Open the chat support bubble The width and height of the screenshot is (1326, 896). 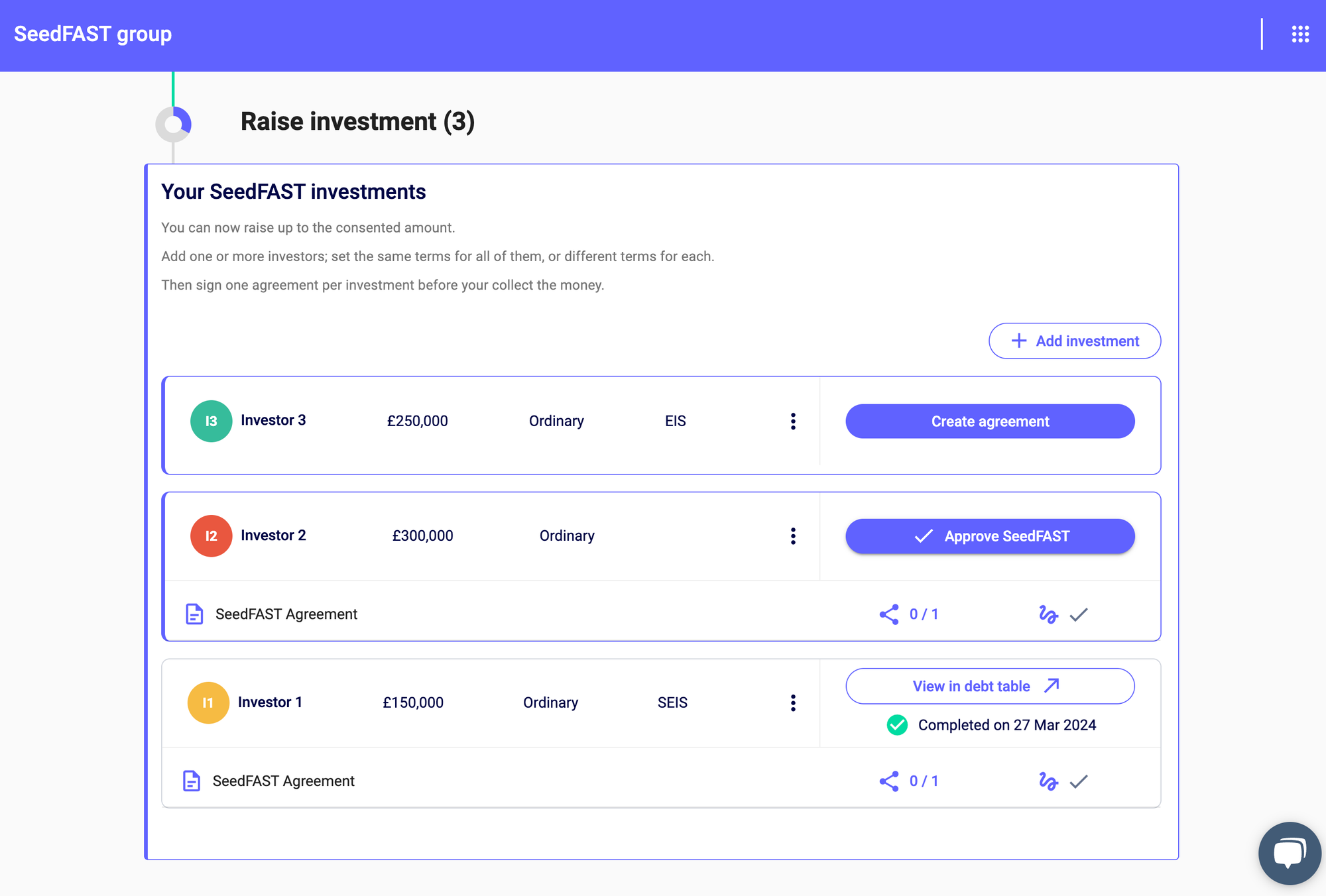(x=1289, y=853)
